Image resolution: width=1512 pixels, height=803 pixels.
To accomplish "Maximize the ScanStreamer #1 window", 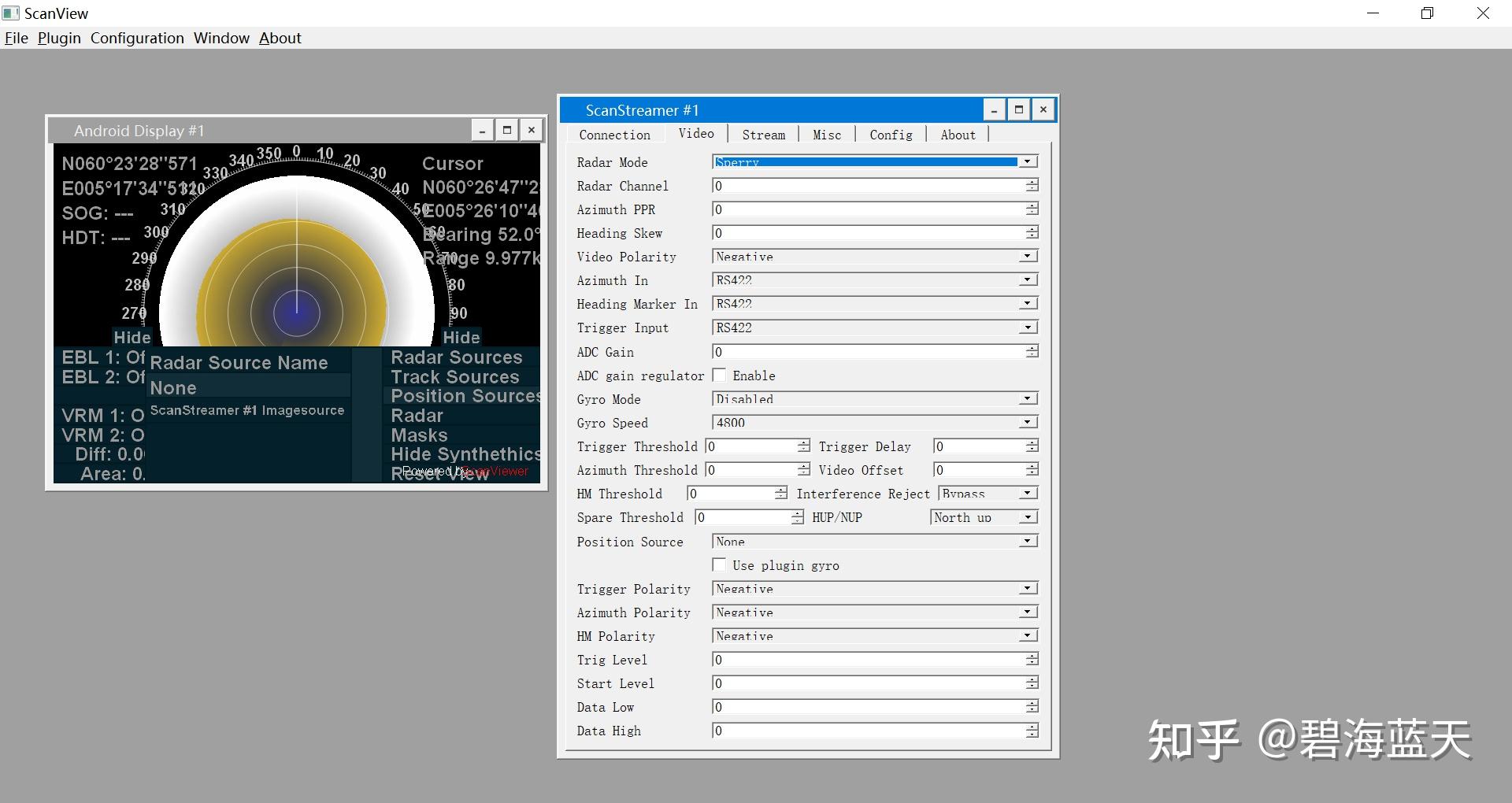I will pos(1018,110).
